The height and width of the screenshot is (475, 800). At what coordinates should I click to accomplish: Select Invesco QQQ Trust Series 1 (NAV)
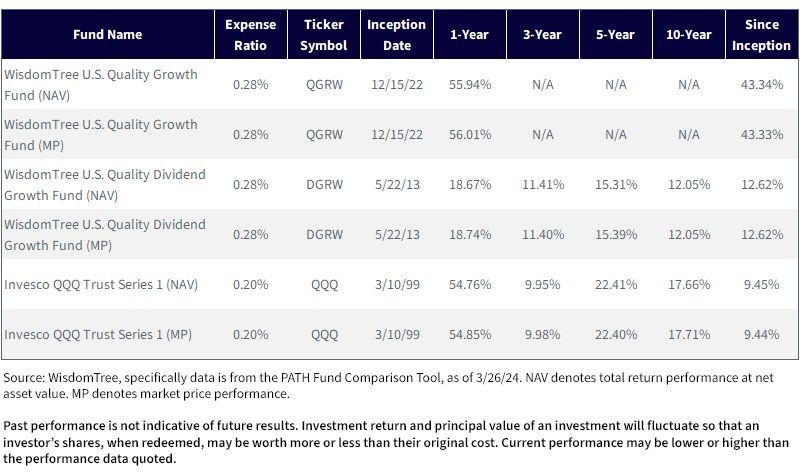click(101, 284)
